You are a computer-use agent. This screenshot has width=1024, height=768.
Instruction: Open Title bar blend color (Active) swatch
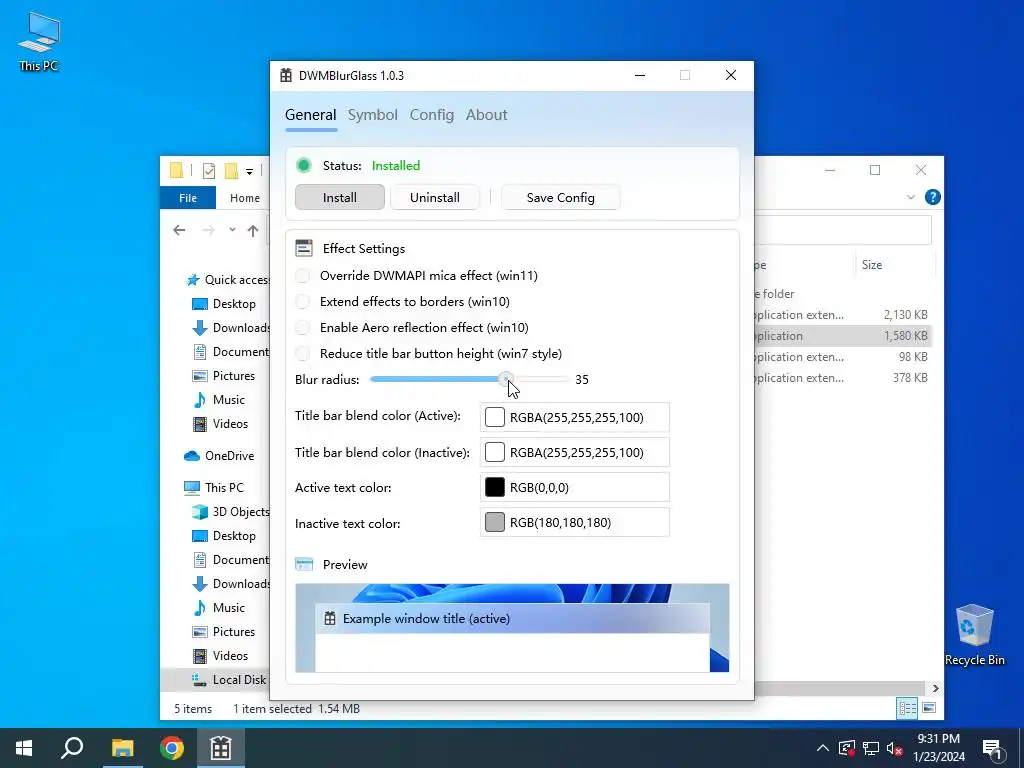tap(494, 417)
